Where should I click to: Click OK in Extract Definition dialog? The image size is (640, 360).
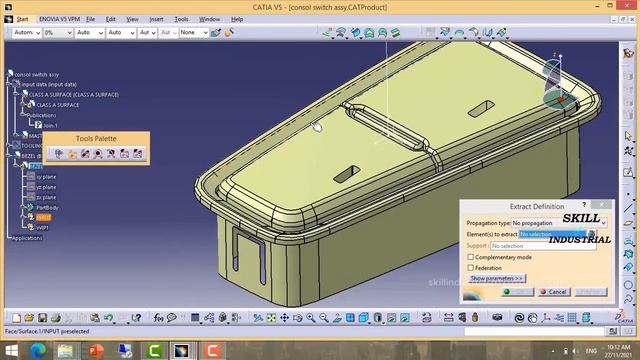pos(517,292)
